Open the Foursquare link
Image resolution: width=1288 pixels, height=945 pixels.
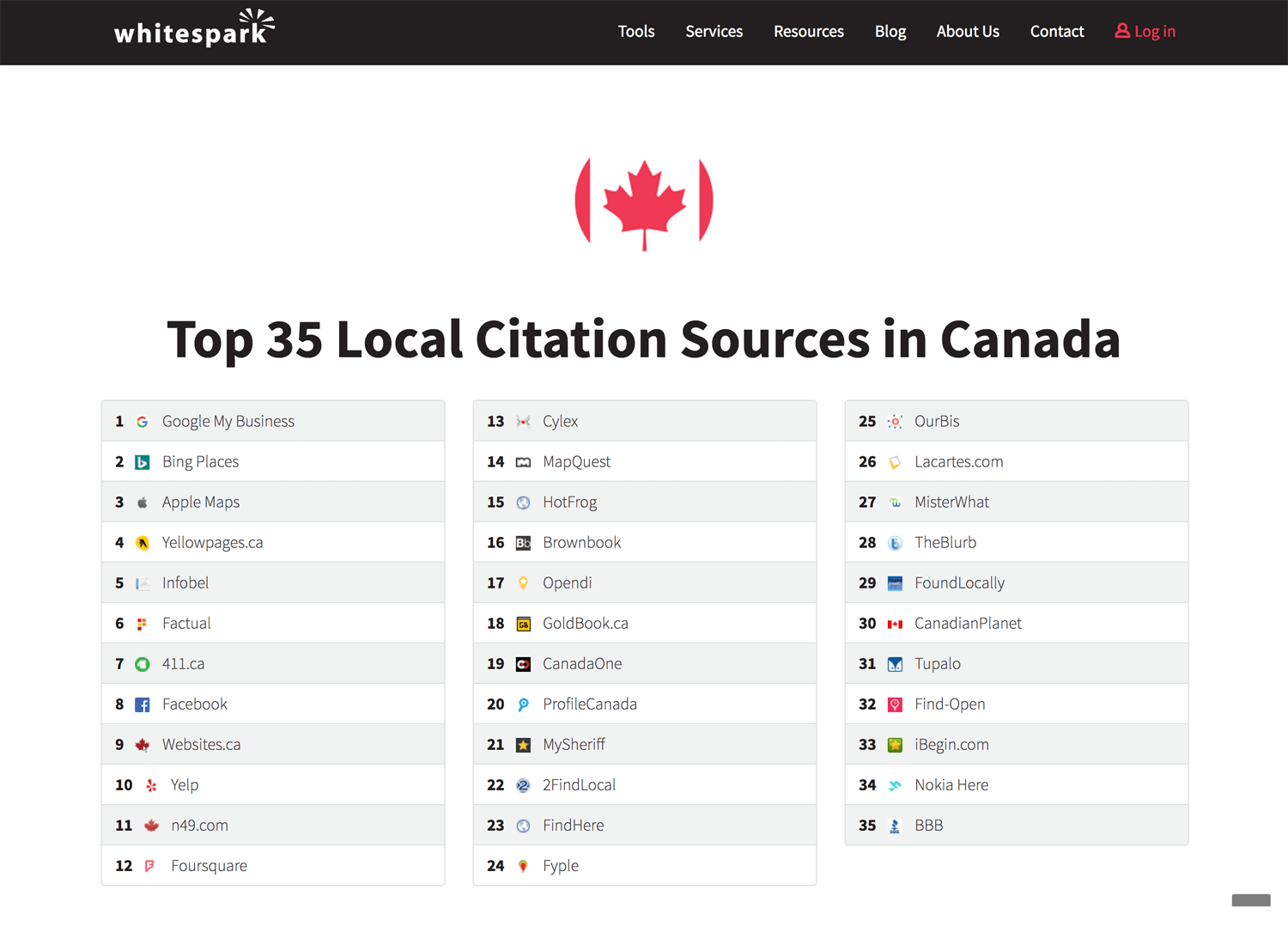coord(209,866)
